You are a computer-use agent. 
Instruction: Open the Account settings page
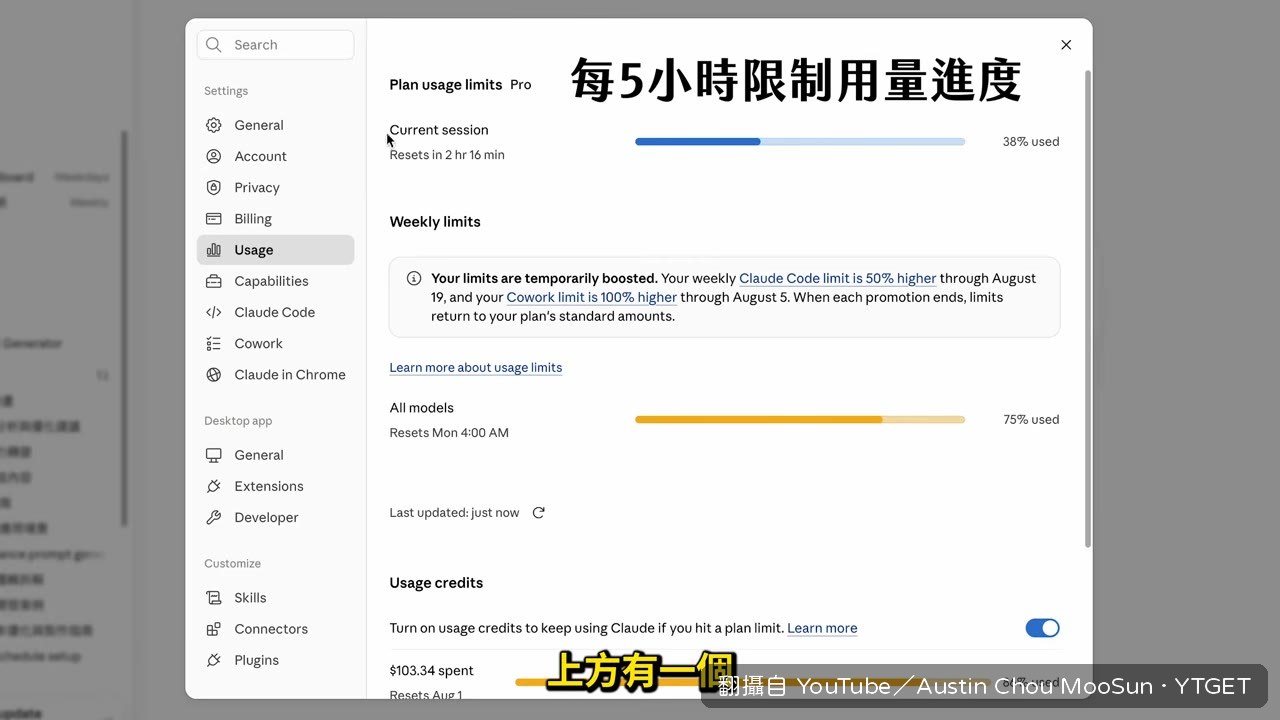point(275,156)
